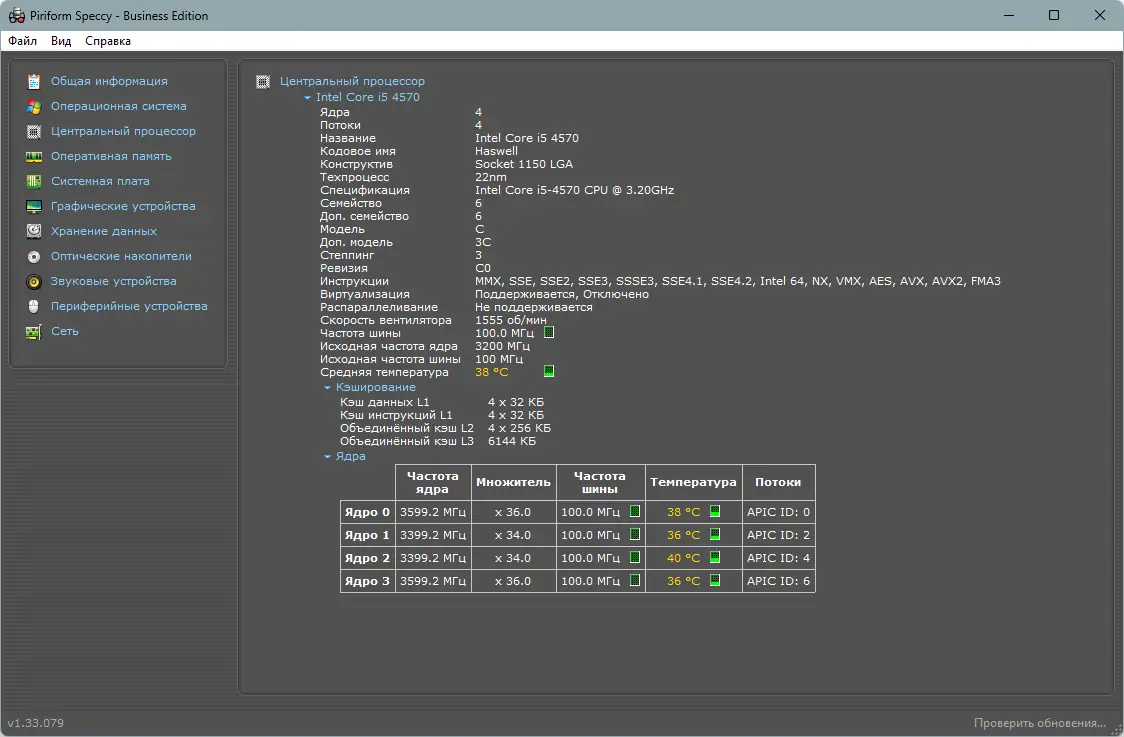Viewport: 1124px width, 737px height.
Task: Open the Справка menu
Action: [108, 41]
